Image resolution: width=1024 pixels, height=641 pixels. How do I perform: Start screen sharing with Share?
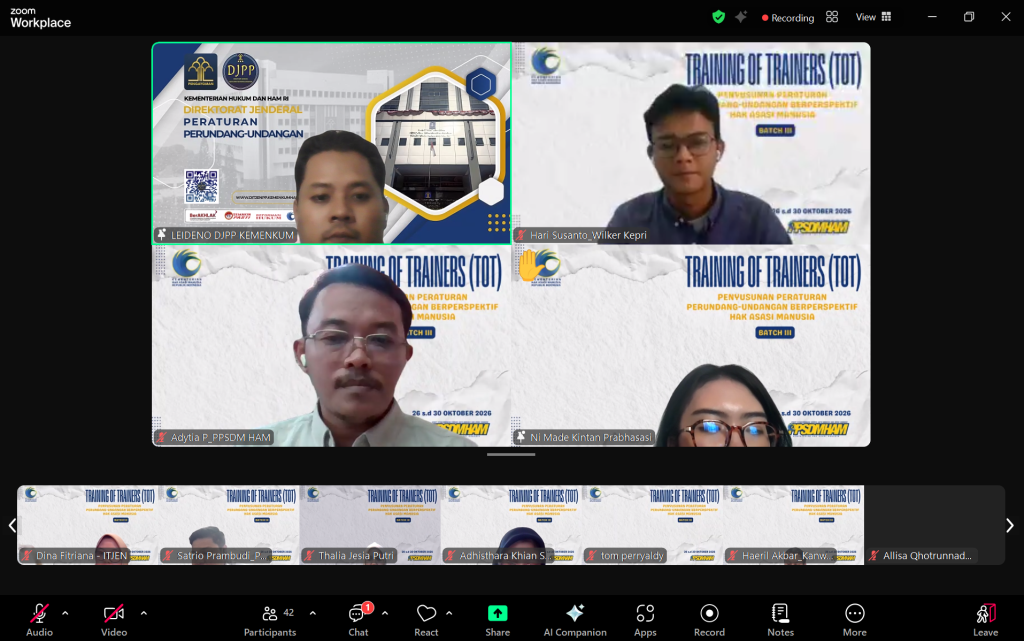coord(498,619)
